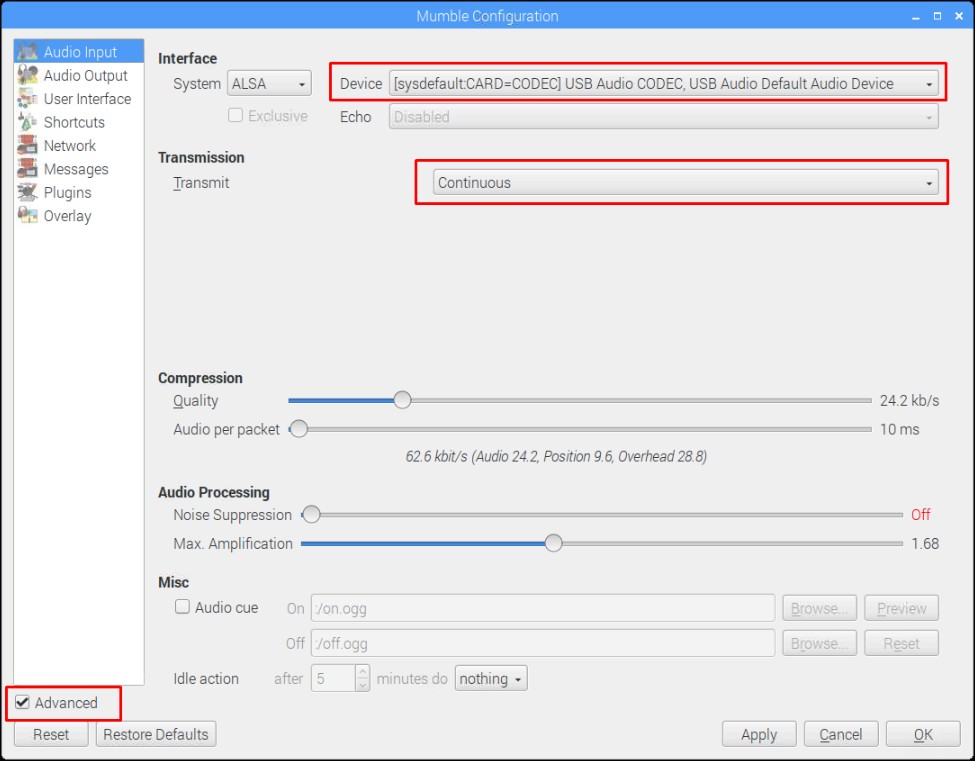Click the red Off noise suppression value
This screenshot has height=761, width=975.
[x=920, y=514]
